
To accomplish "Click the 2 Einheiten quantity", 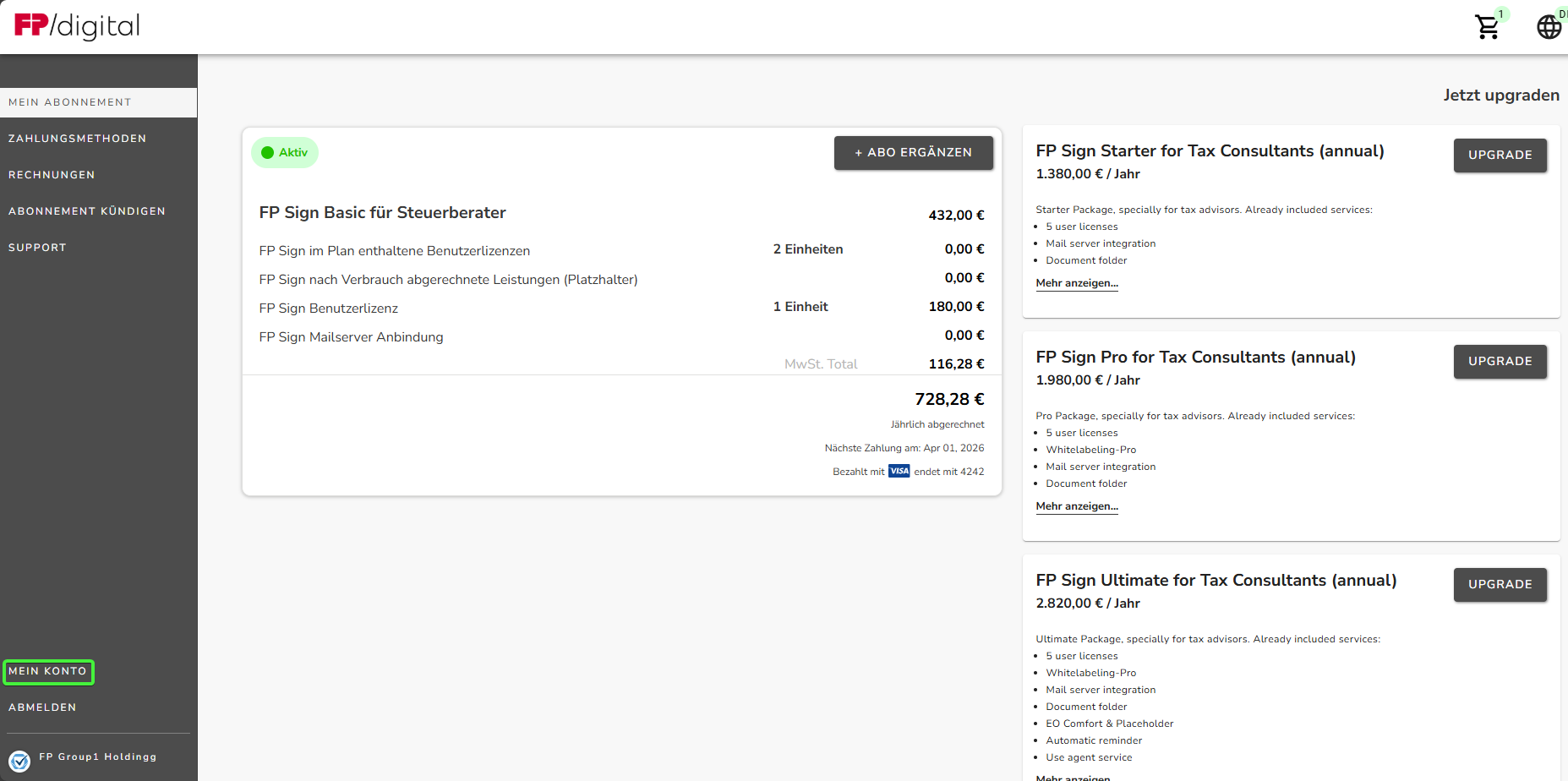I will point(808,249).
